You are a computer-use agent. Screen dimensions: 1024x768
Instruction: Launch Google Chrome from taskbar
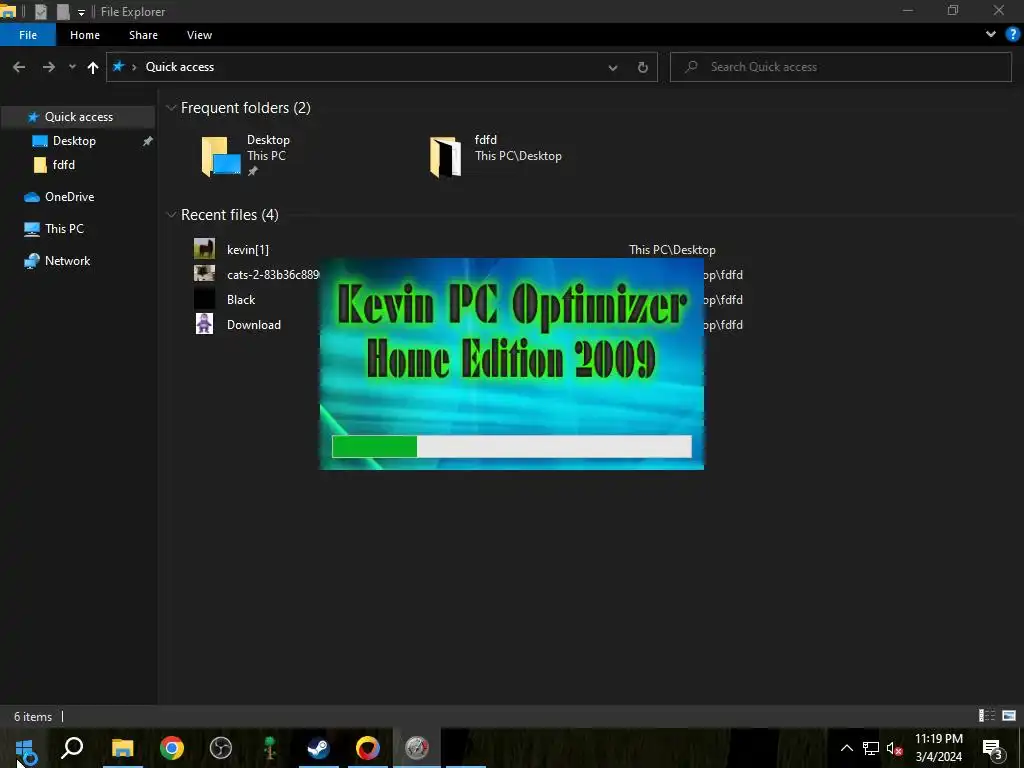tap(172, 748)
